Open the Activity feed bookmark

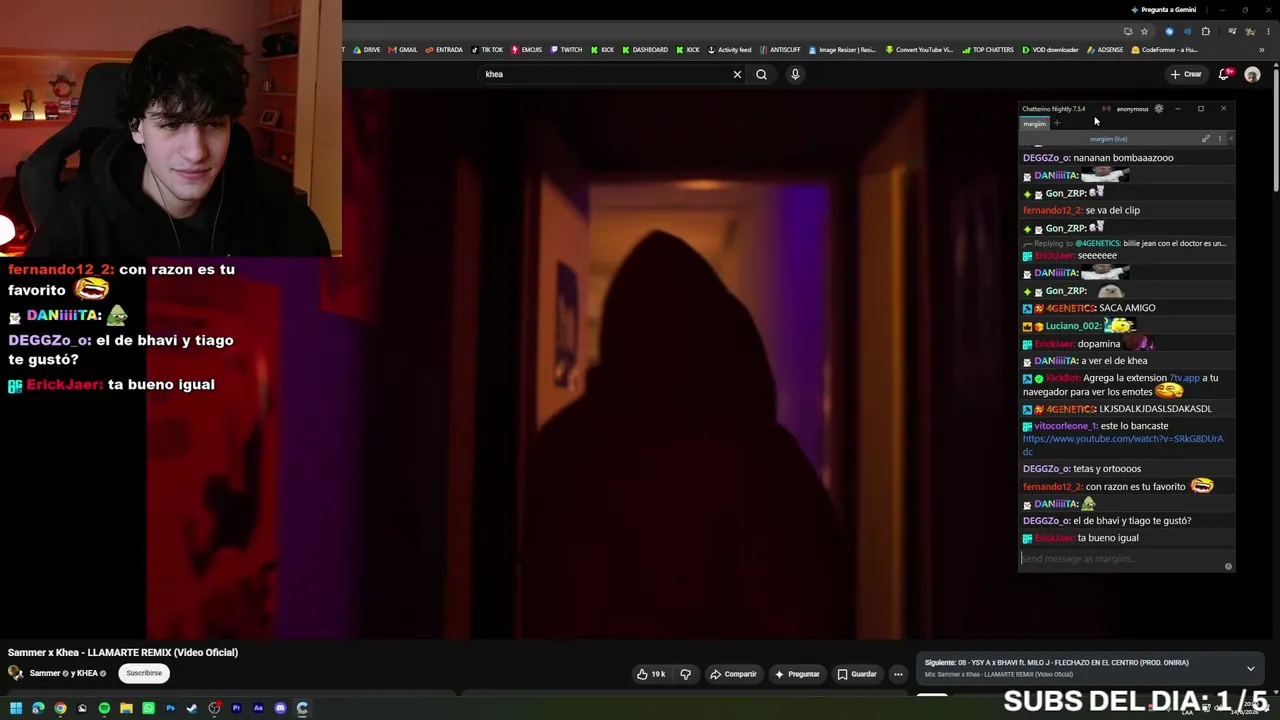(729, 50)
